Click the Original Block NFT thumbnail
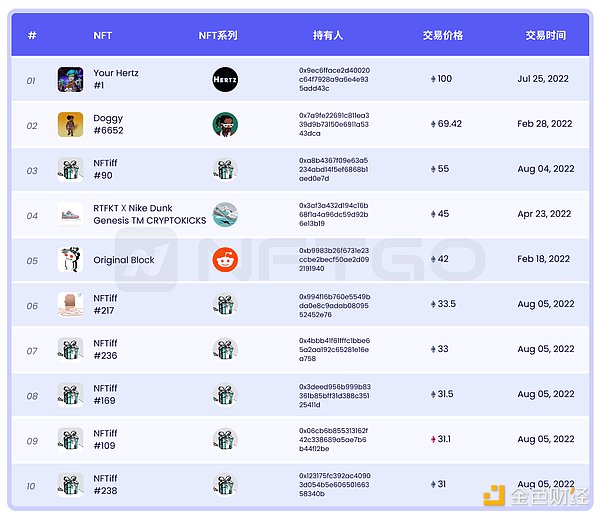600x517 pixels. (x=70, y=260)
